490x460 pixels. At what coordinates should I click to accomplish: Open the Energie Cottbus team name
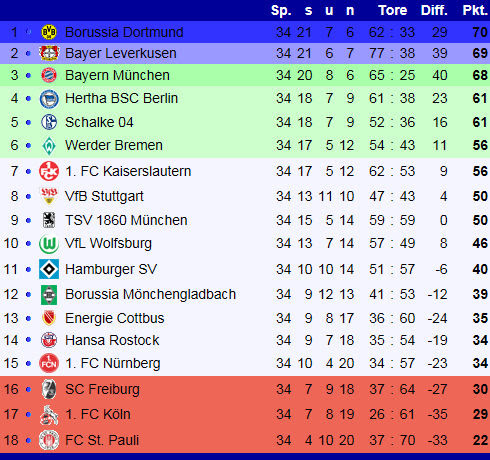pyautogui.click(x=115, y=318)
